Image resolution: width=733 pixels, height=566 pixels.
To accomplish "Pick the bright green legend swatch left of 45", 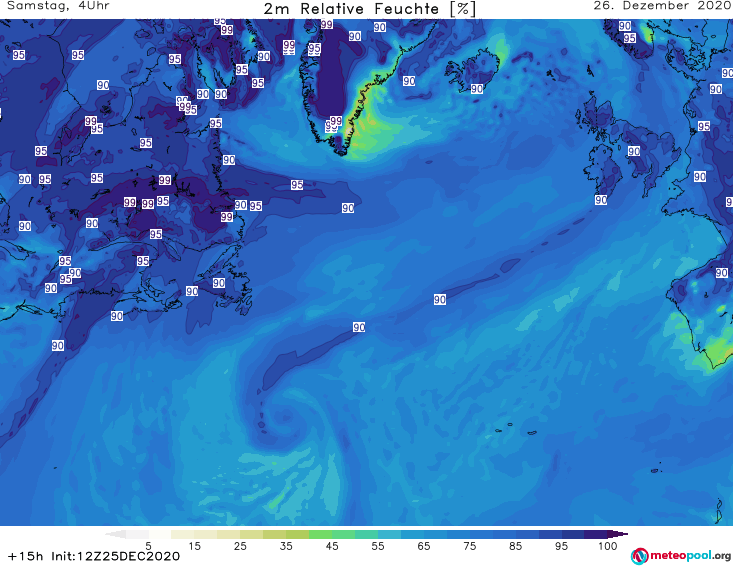I will click(x=320, y=534).
